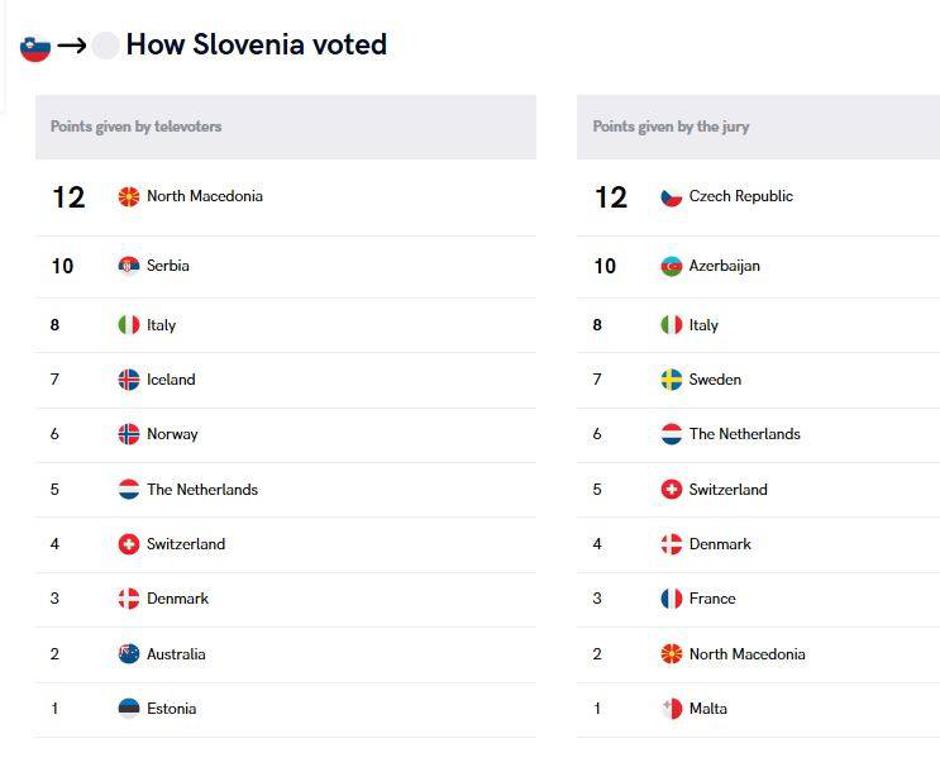Viewport: 940px width, 767px height.
Task: Click the Azerbaijan flag icon
Action: pos(671,266)
